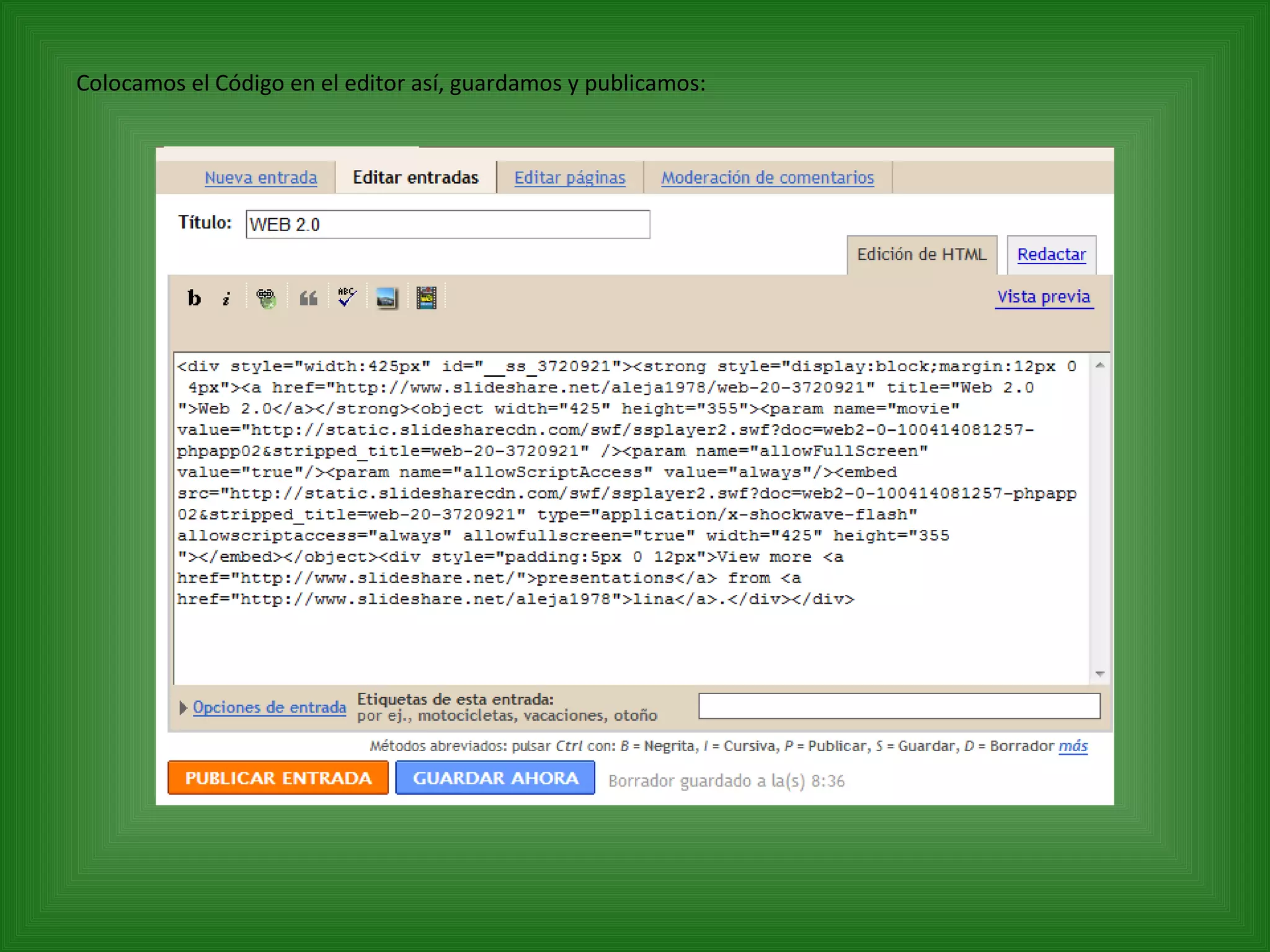Apply bold formatting with the b icon
1270x952 pixels.
194,298
